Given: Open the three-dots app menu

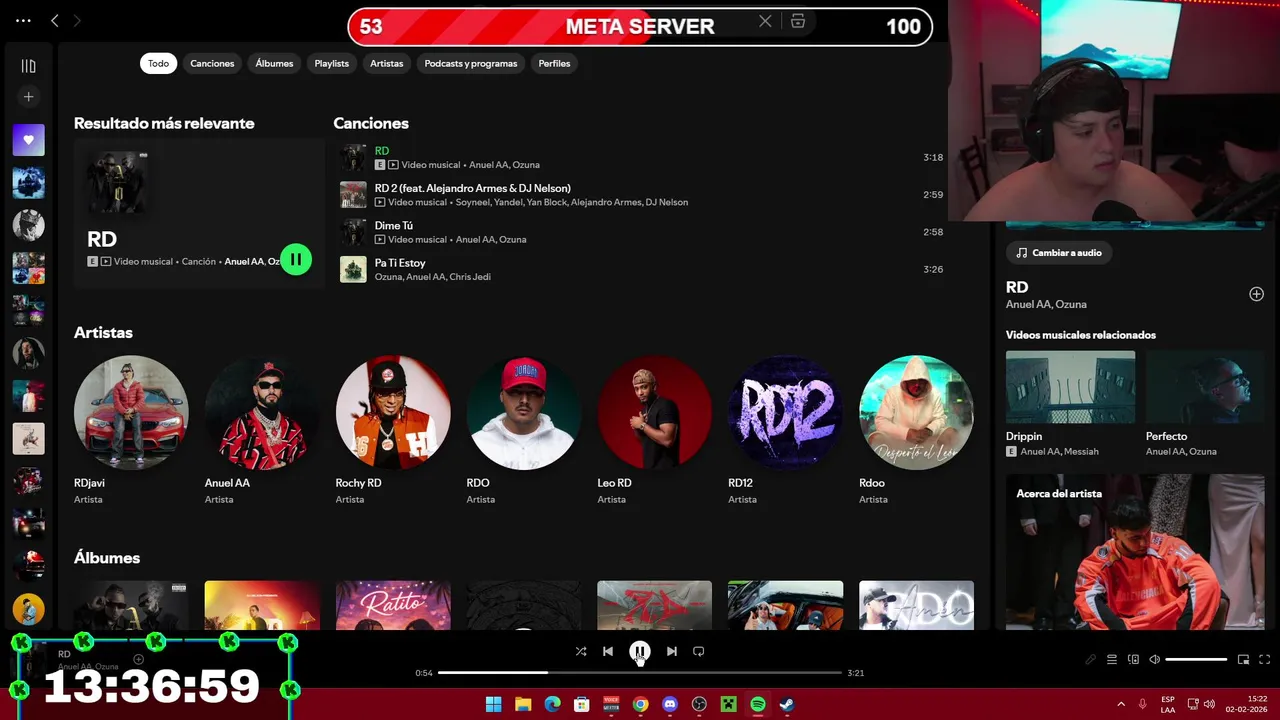Looking at the screenshot, I should (x=23, y=20).
